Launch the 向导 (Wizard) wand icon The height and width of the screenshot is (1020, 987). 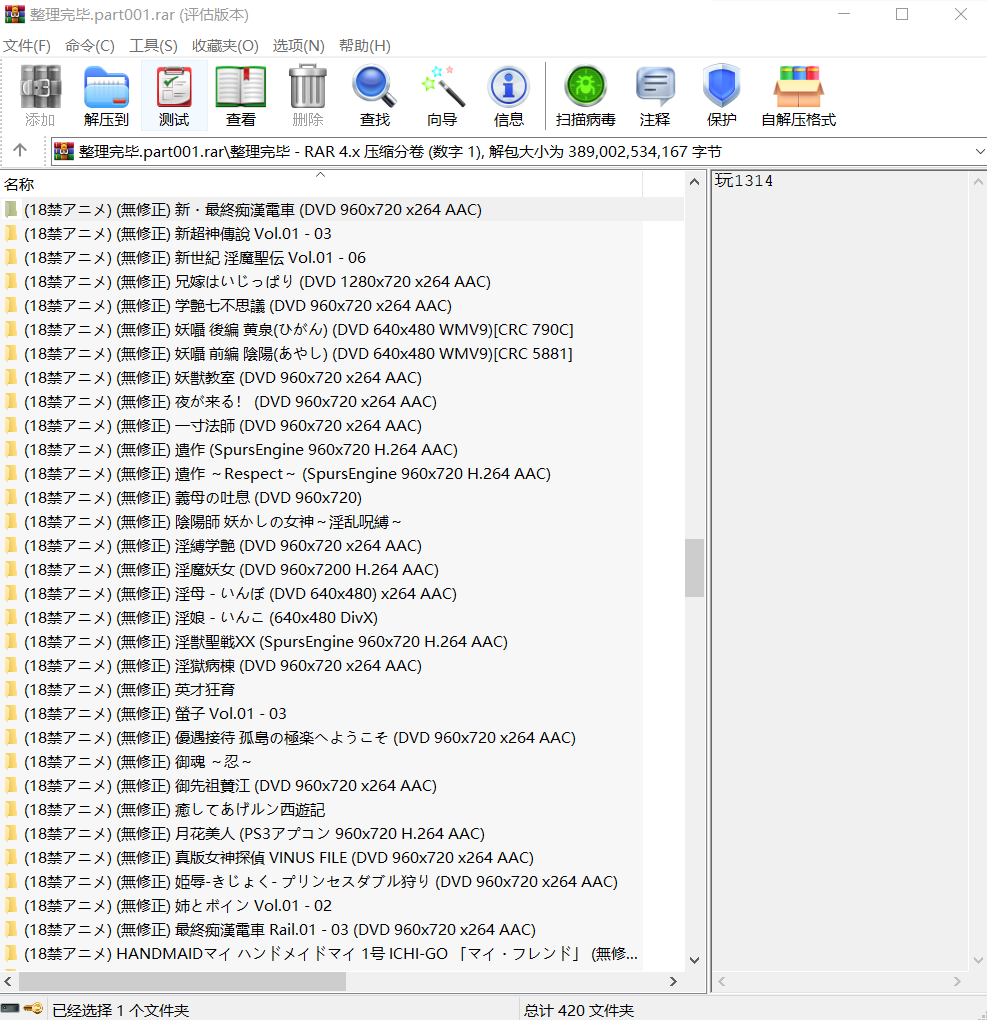click(442, 96)
